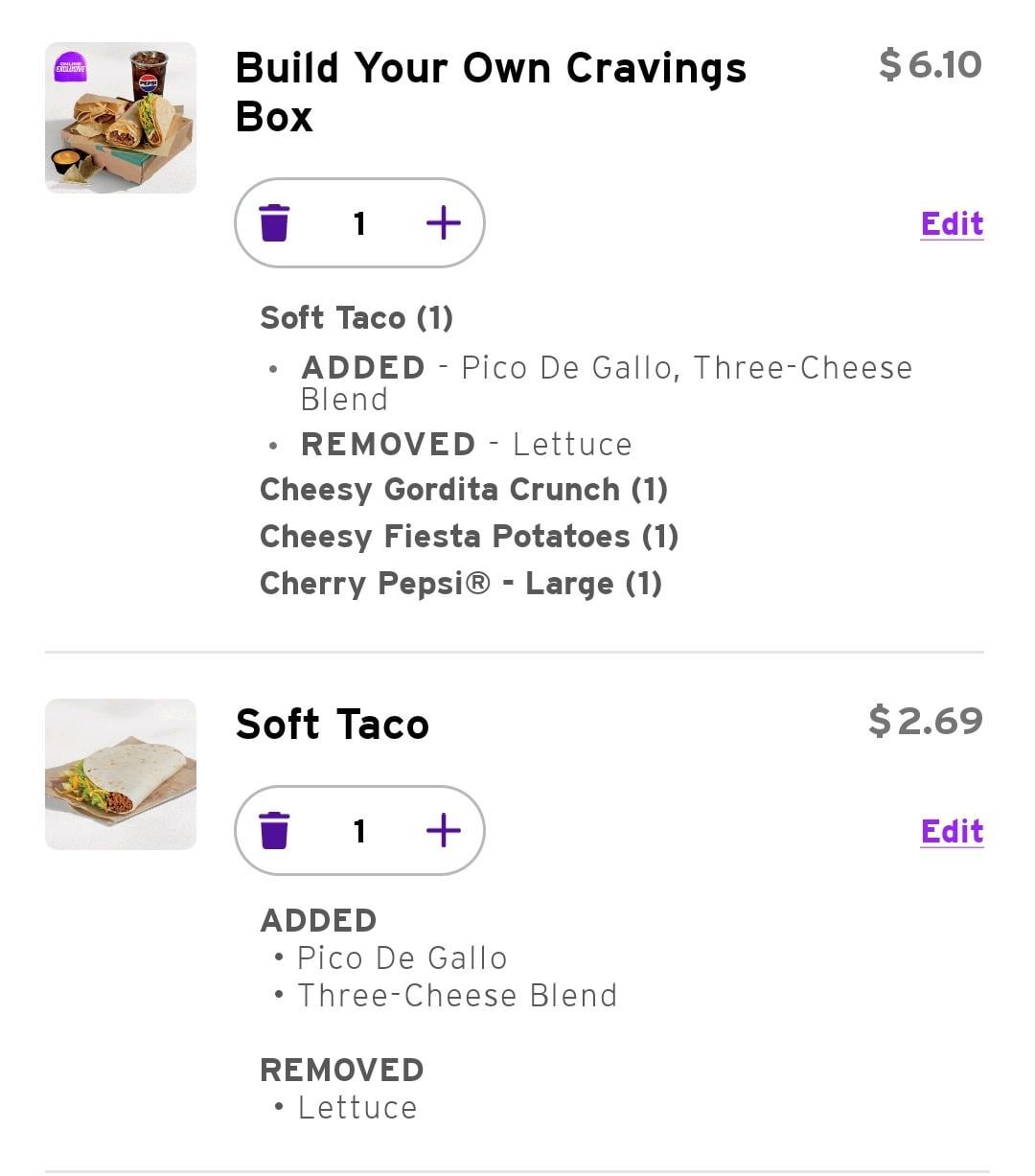Click the $6.10 Cravings Box price

930,64
